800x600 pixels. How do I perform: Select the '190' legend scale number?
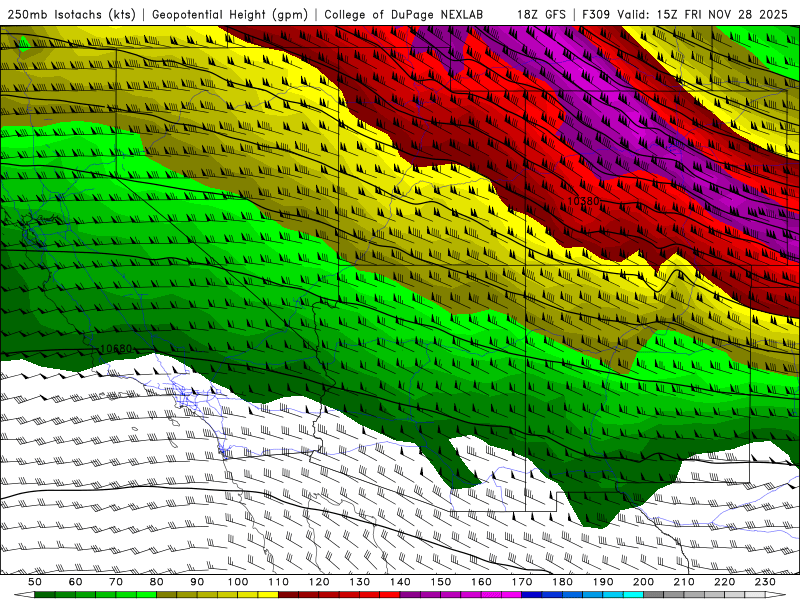[603, 582]
